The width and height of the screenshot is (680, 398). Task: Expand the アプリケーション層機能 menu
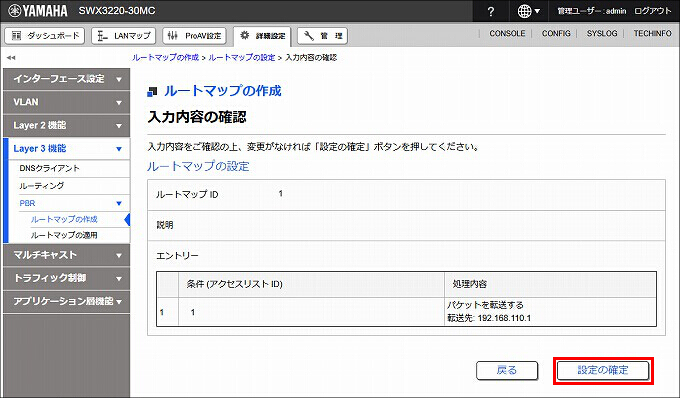pos(66,301)
